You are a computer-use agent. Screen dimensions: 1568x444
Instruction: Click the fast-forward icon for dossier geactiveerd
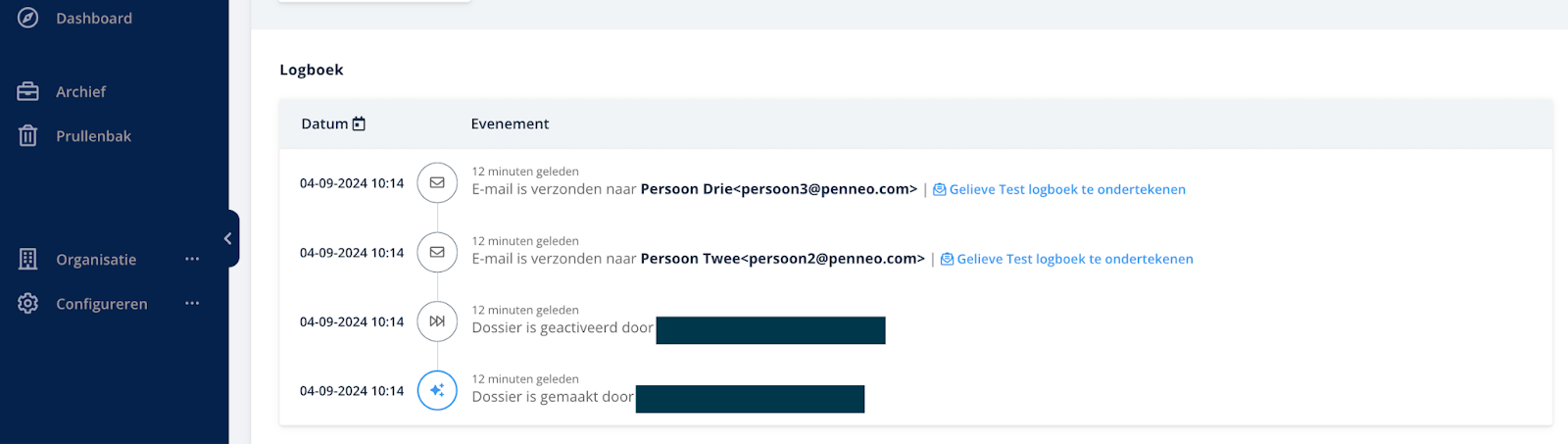[x=437, y=321]
